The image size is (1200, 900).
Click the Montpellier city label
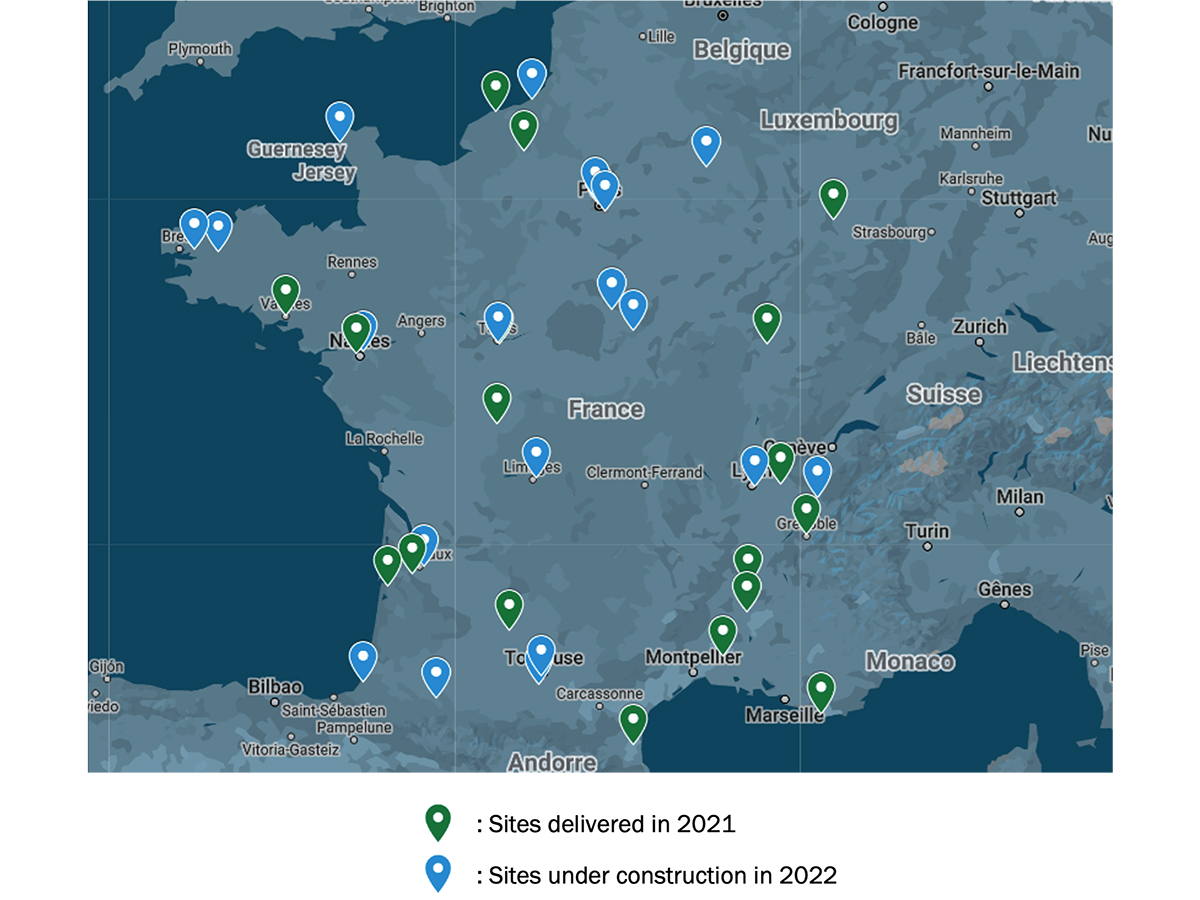(x=694, y=657)
